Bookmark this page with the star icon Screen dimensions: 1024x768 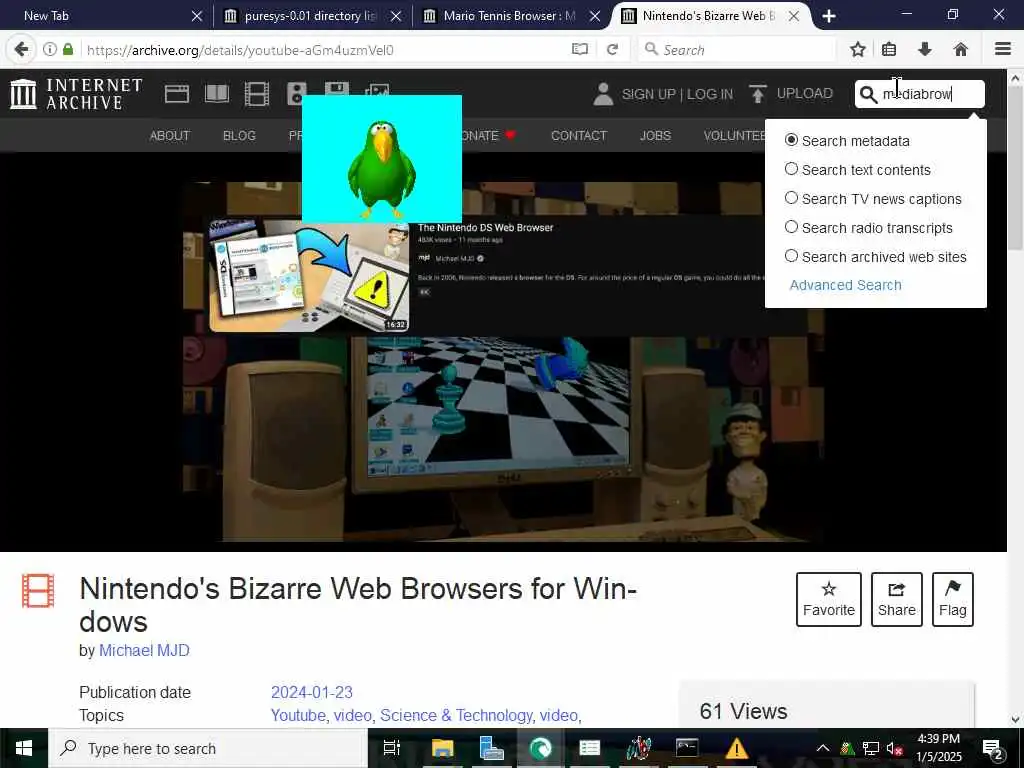tap(858, 49)
